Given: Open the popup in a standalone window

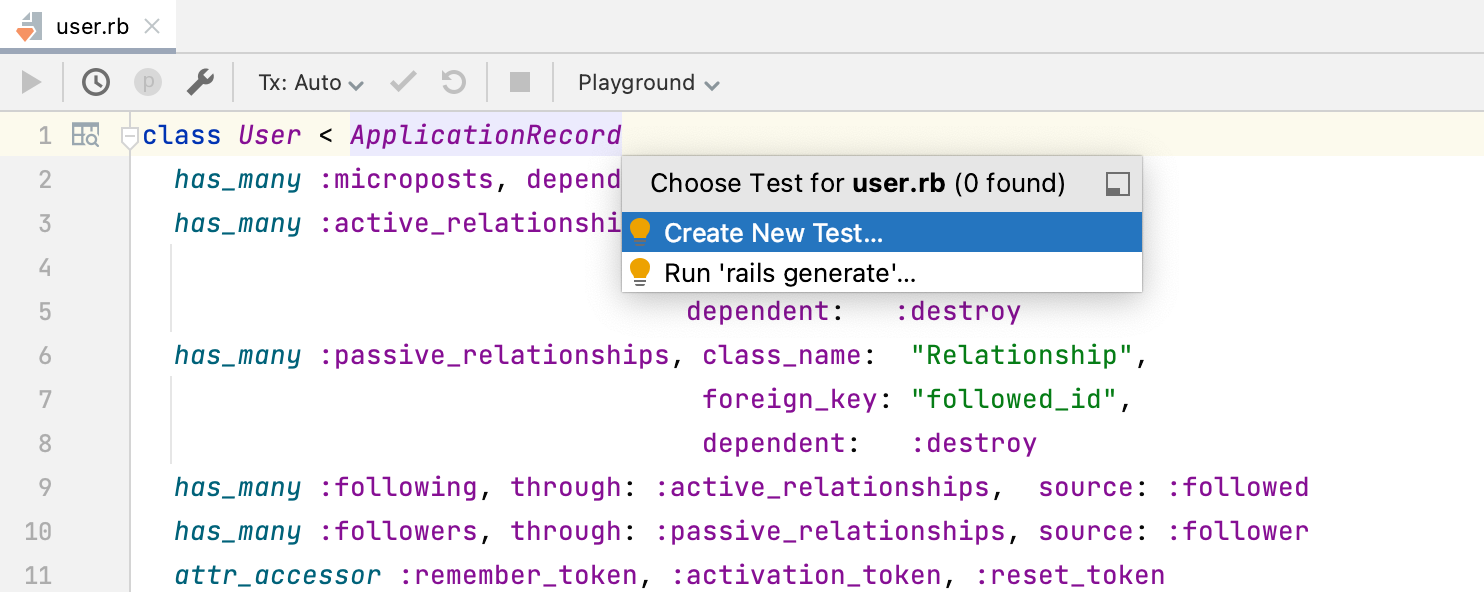Looking at the screenshot, I should tap(1117, 184).
